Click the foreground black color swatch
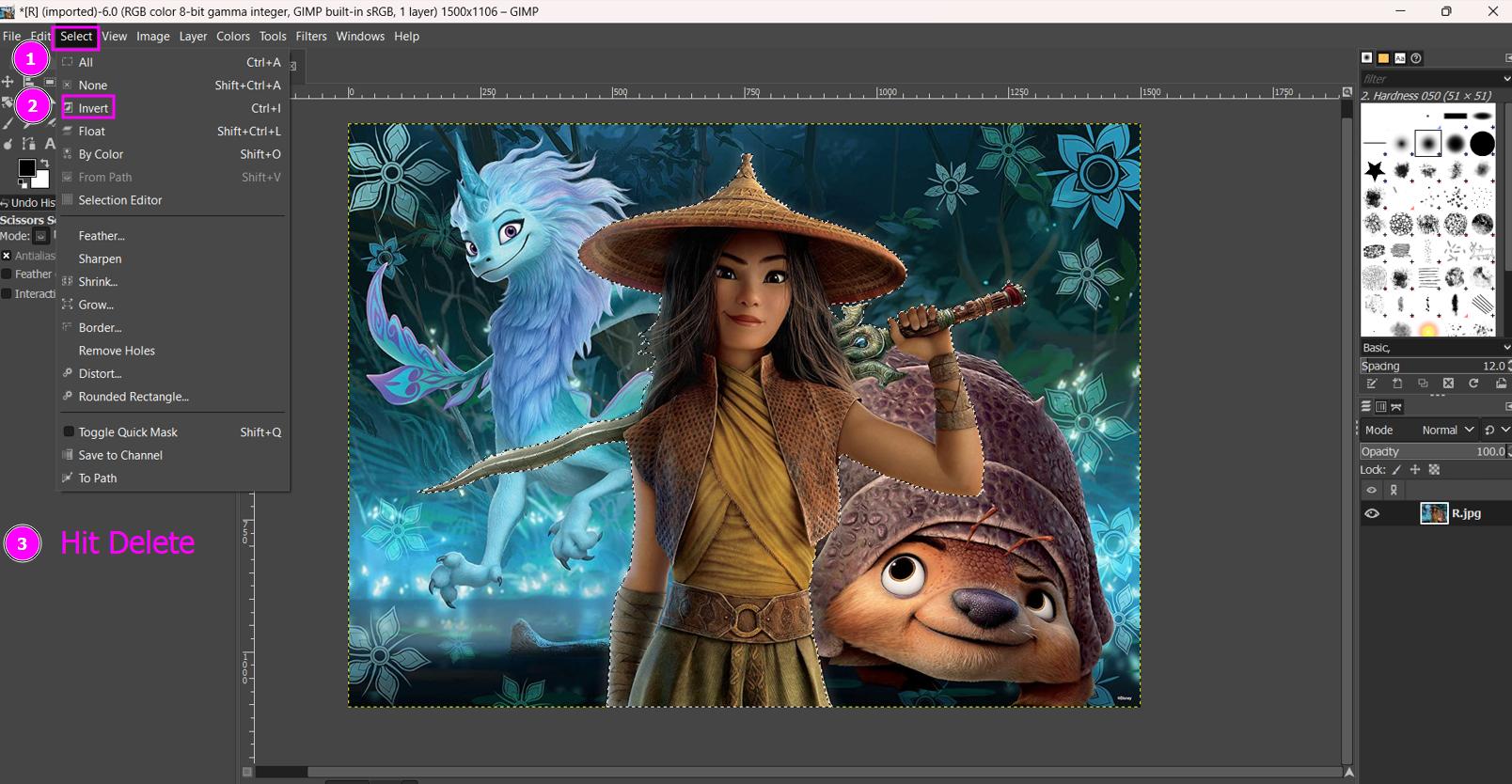1512x784 pixels. [x=25, y=167]
